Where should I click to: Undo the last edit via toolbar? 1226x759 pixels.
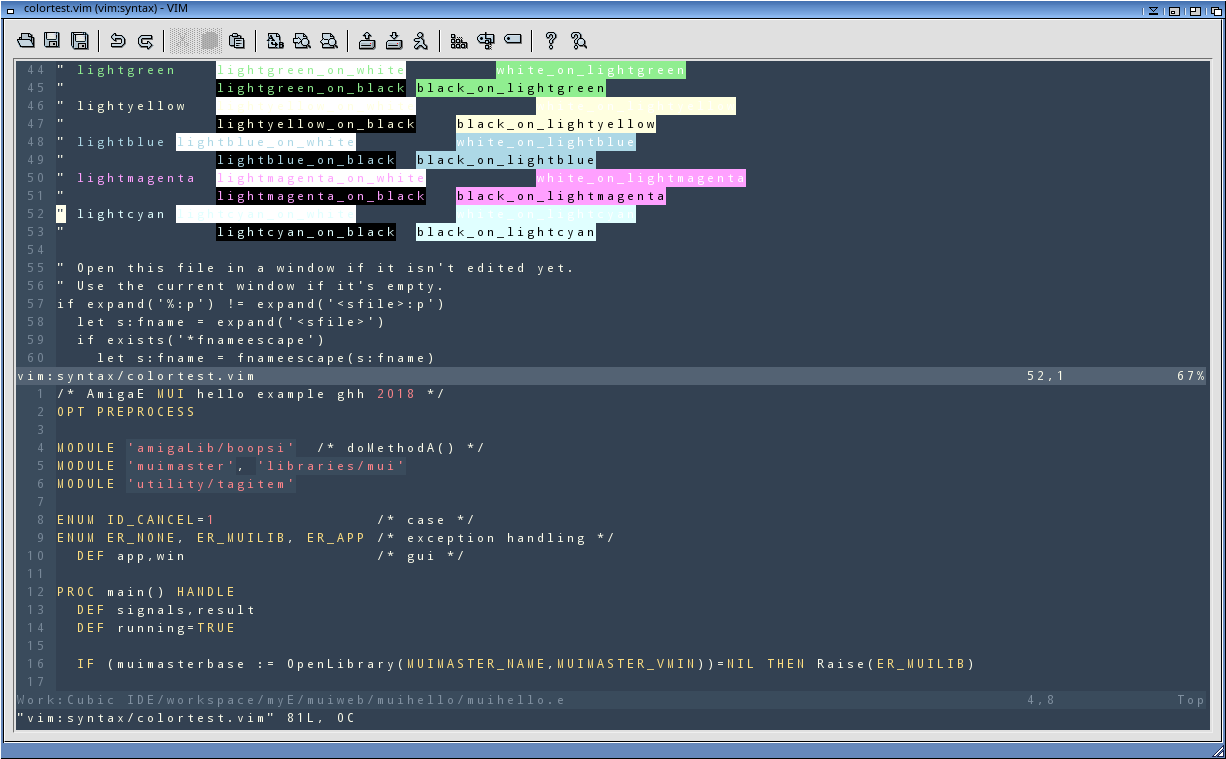point(118,41)
